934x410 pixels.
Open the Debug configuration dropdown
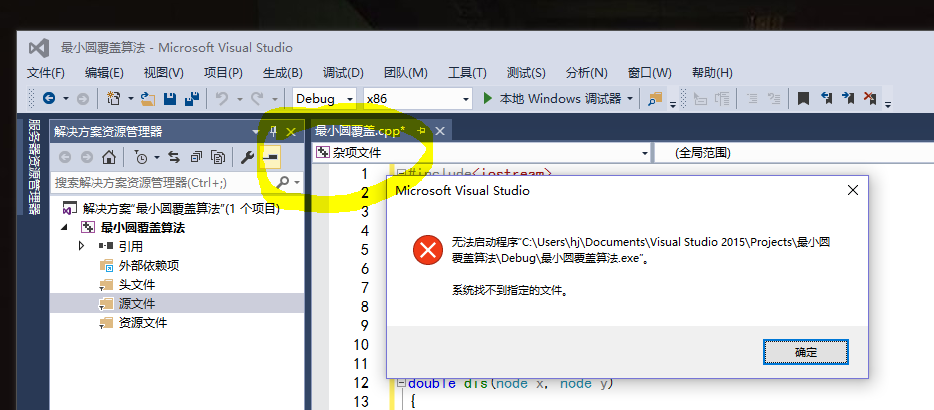(350, 99)
